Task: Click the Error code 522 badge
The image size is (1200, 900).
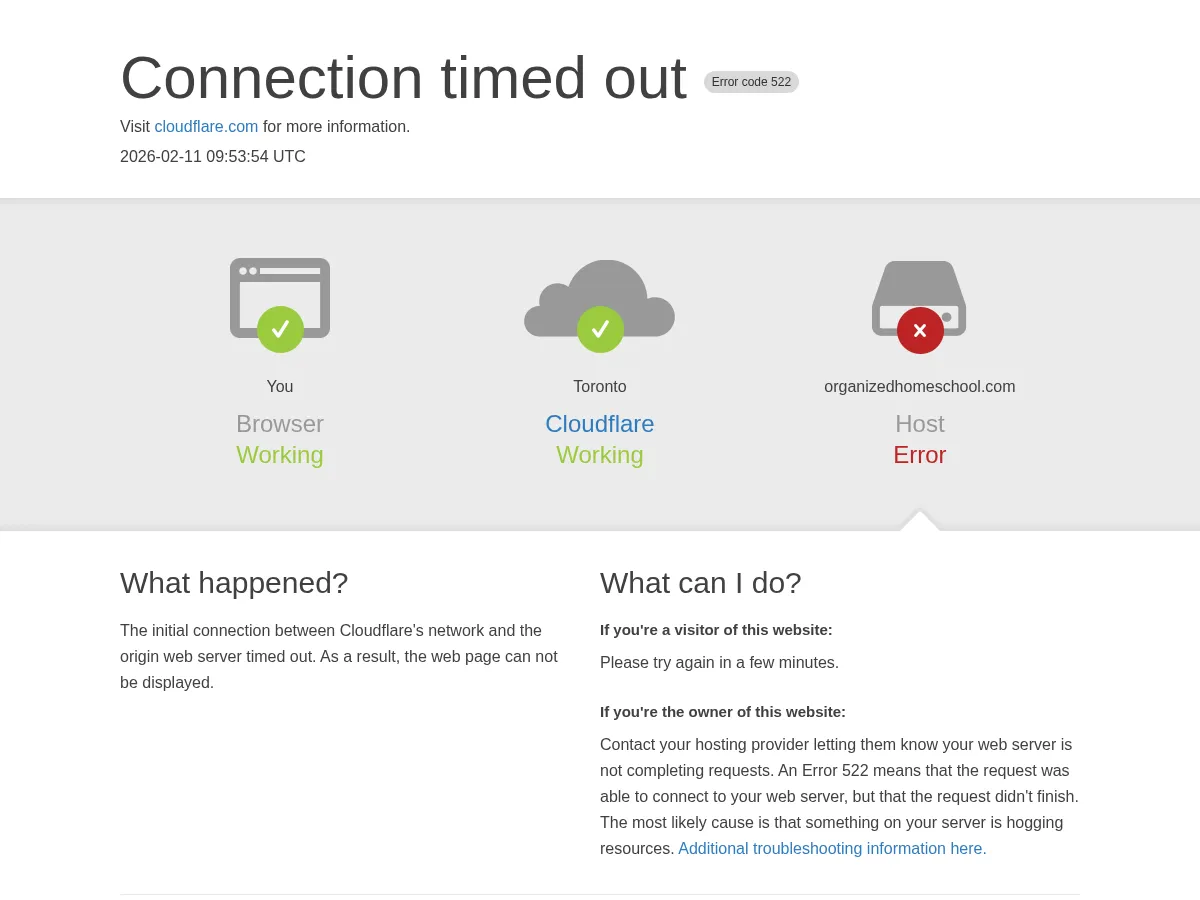Action: [x=751, y=82]
